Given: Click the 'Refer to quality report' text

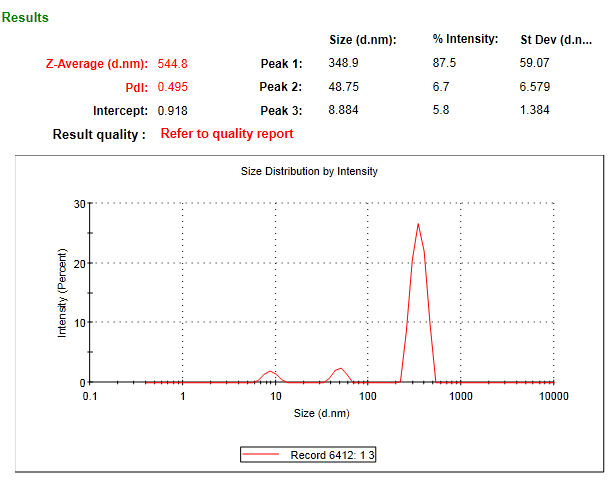Looking at the screenshot, I should (227, 134).
